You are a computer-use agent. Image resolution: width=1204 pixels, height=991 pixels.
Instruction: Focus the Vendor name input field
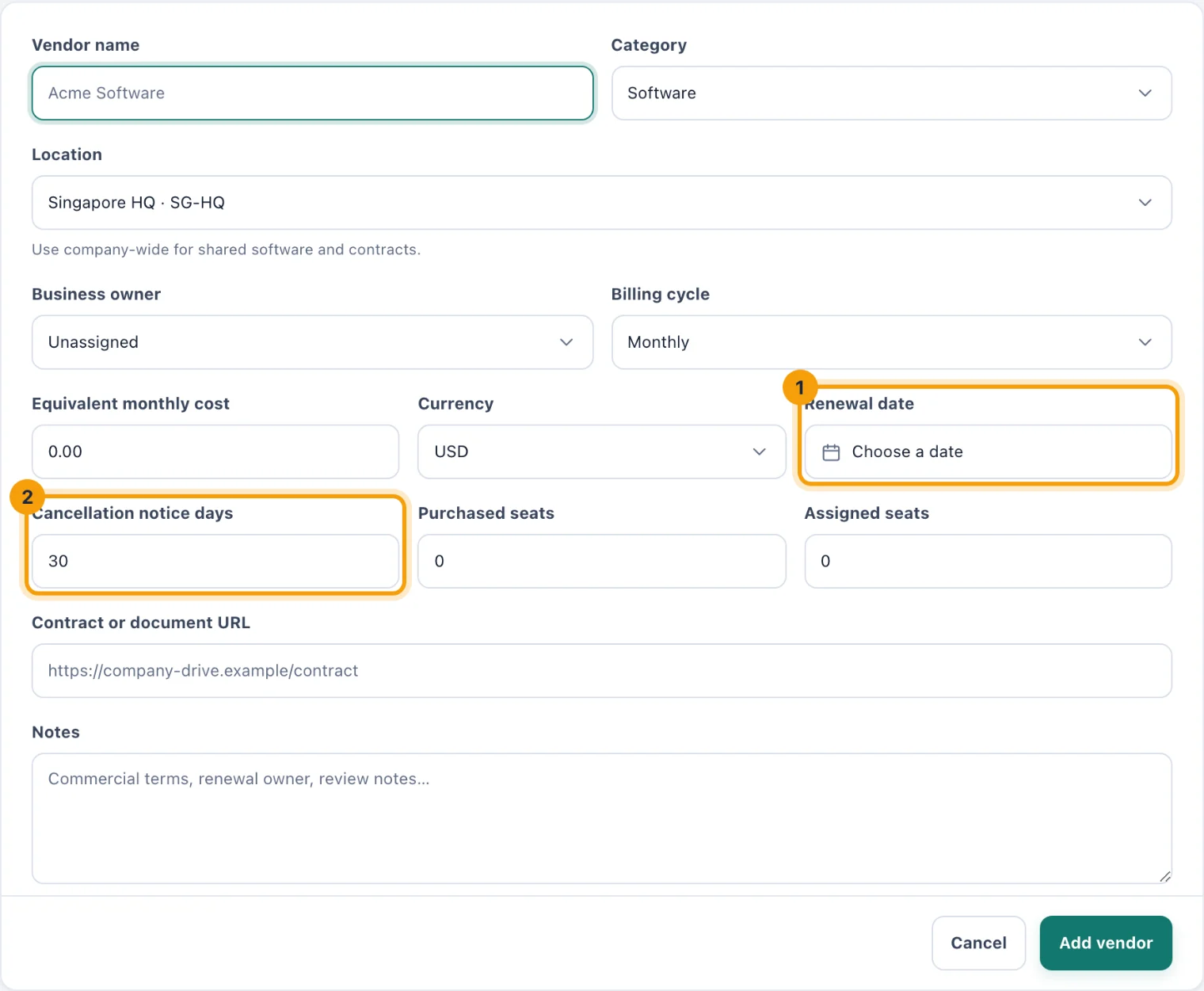[x=312, y=93]
